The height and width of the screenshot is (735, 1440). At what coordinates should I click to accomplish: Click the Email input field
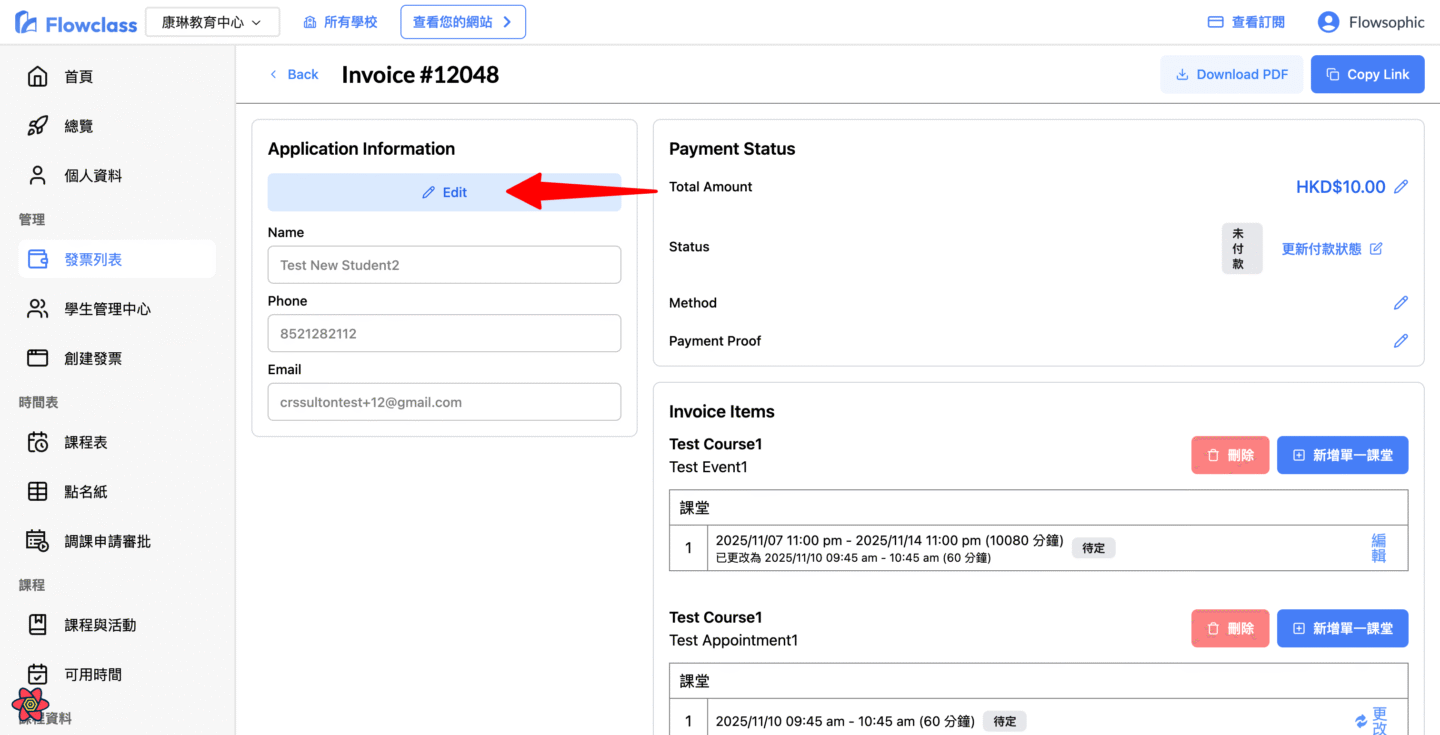pyautogui.click(x=444, y=402)
